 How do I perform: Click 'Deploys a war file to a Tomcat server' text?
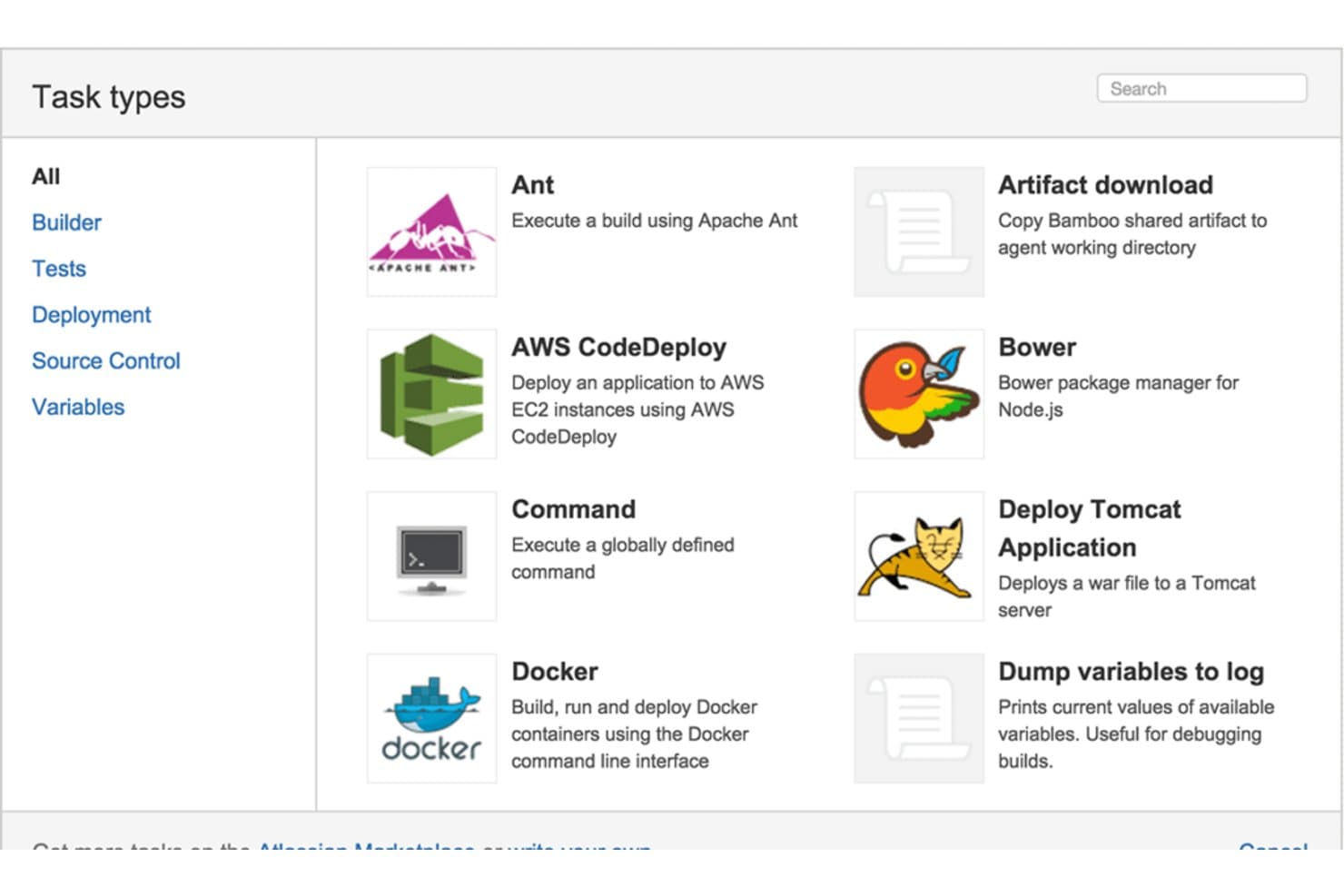[1127, 596]
